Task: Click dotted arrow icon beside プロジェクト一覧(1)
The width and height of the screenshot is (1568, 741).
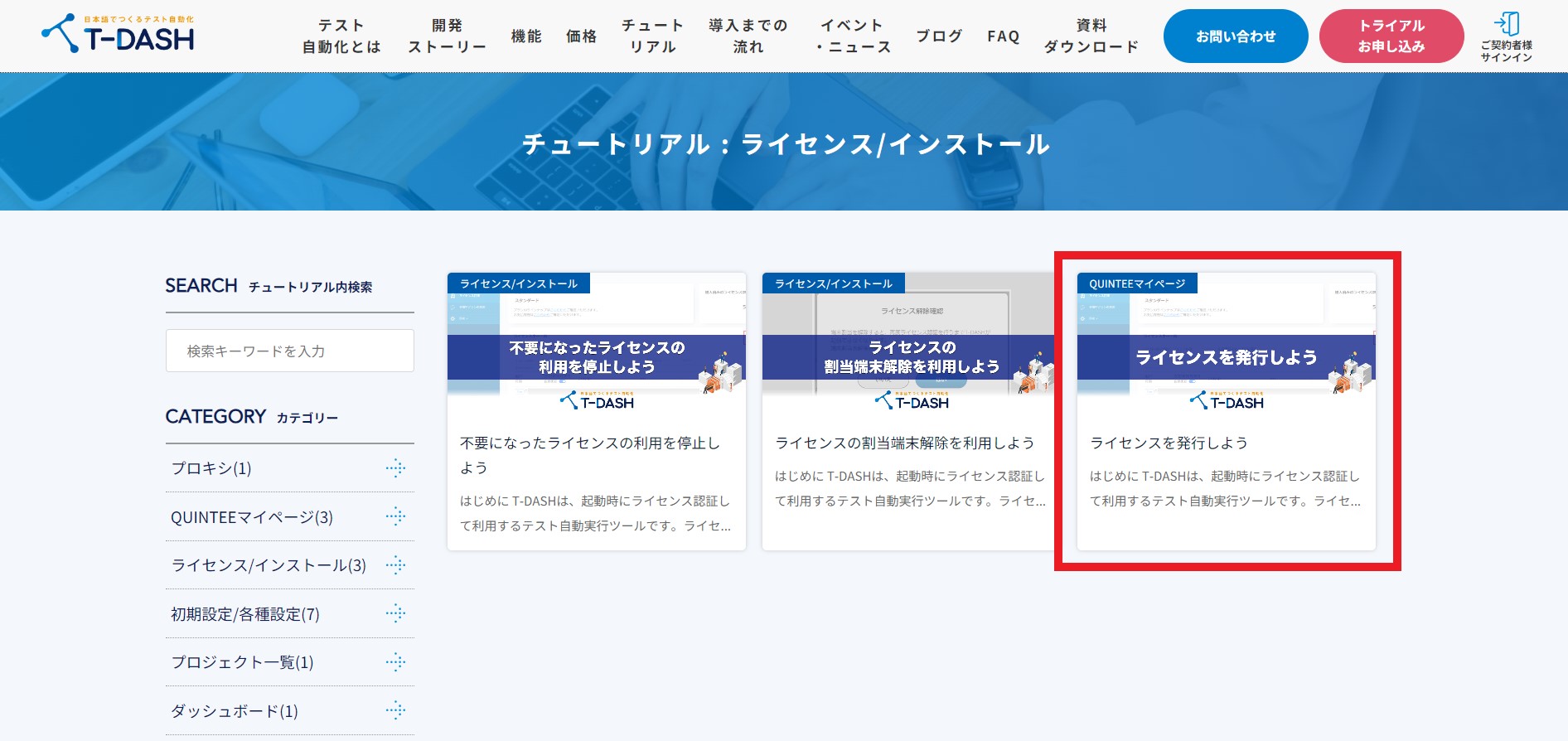Action: coord(395,662)
